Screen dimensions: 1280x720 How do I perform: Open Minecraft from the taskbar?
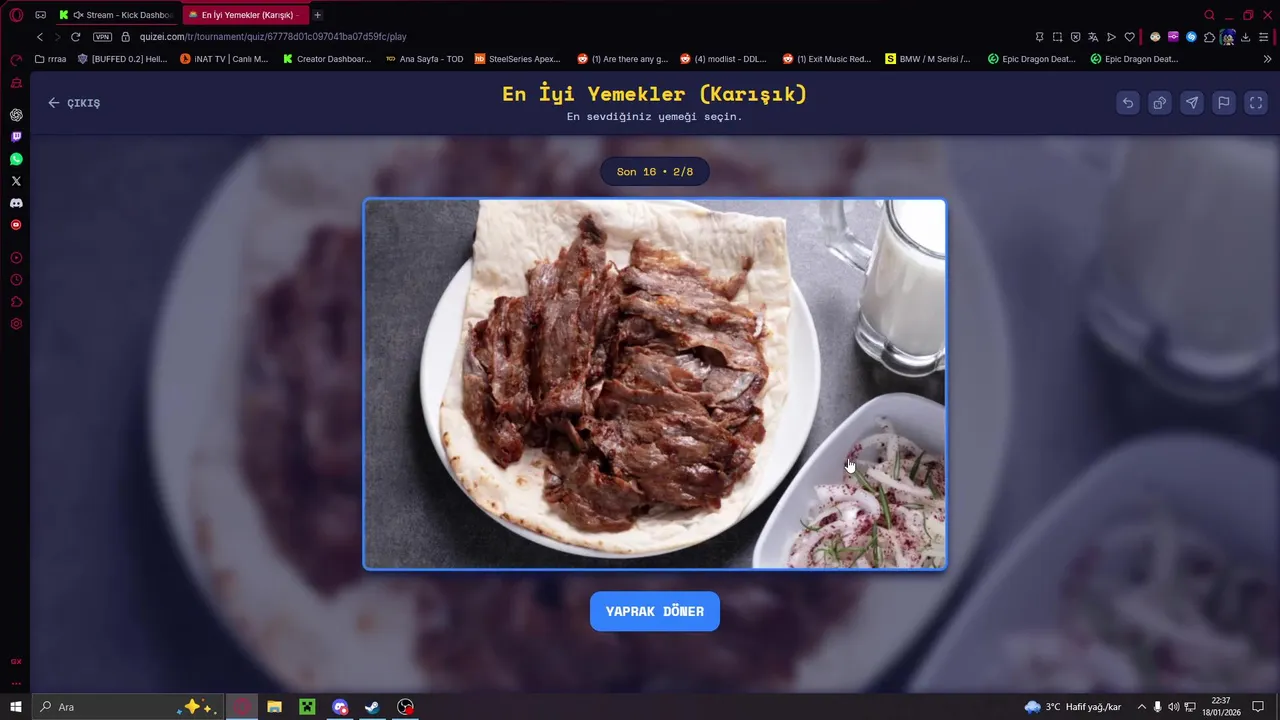307,707
